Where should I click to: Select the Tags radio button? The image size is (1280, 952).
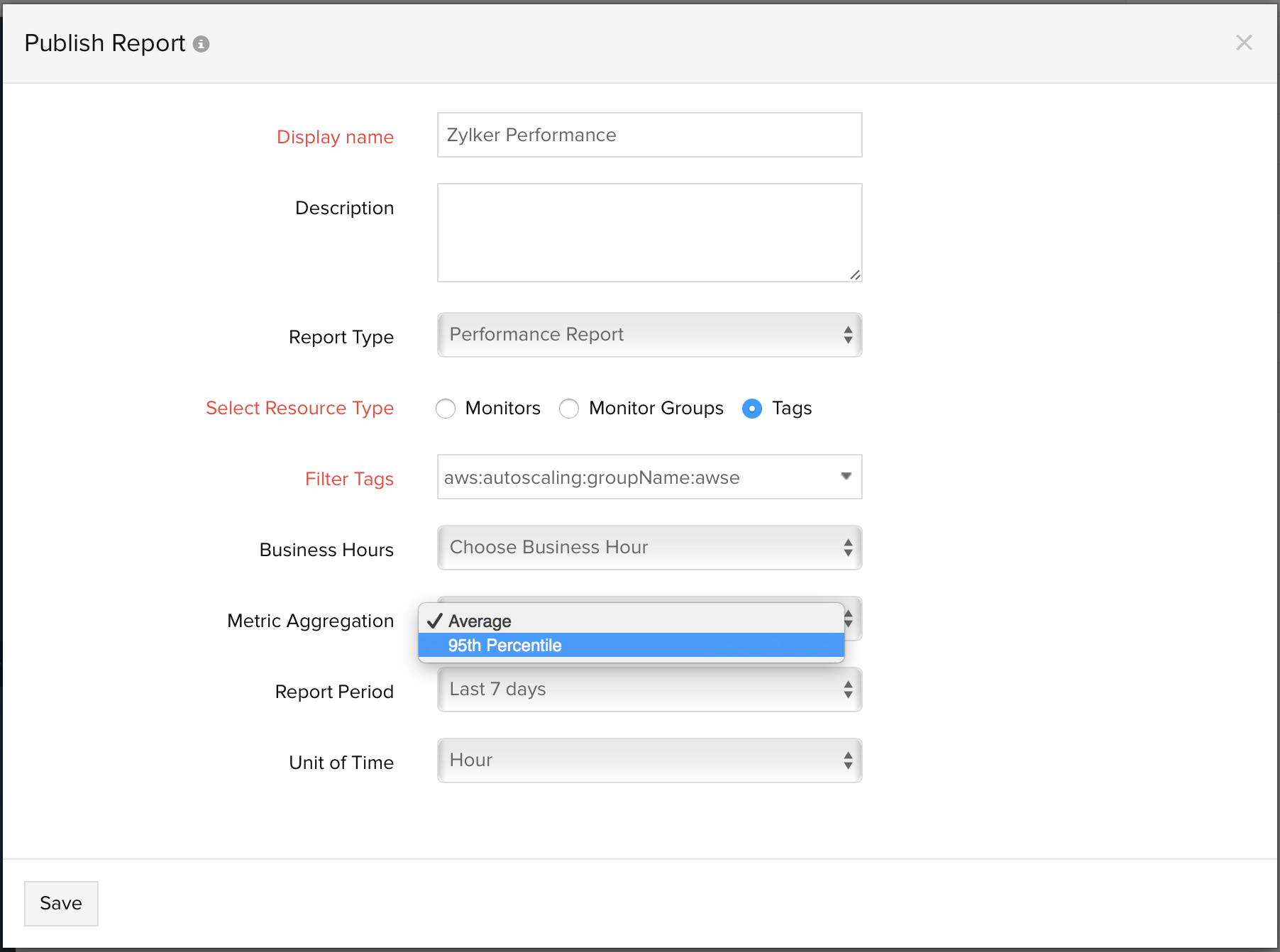752,409
